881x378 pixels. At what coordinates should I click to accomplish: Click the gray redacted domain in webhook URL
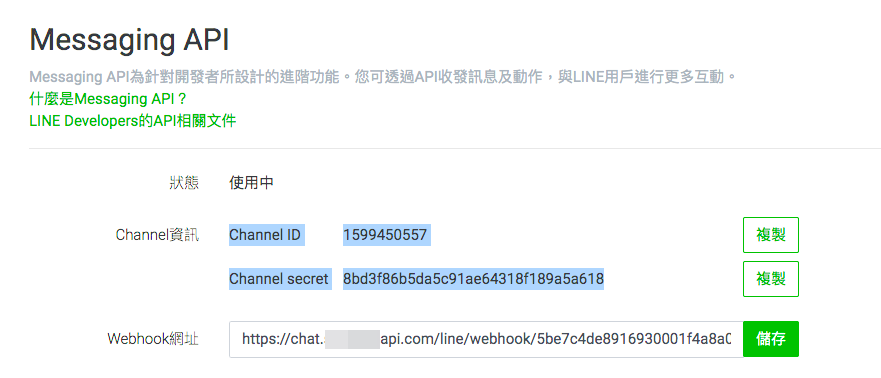tap(353, 339)
